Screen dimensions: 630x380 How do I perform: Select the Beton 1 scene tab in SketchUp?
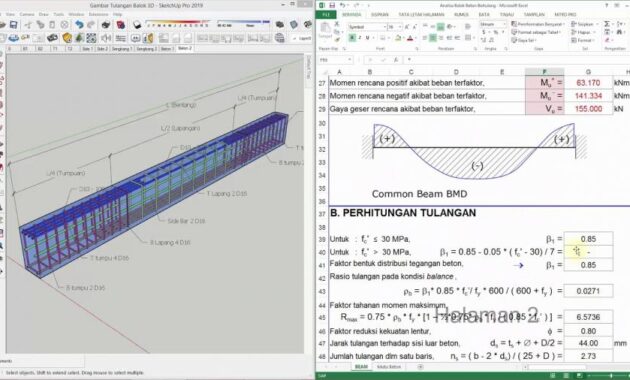[166, 49]
